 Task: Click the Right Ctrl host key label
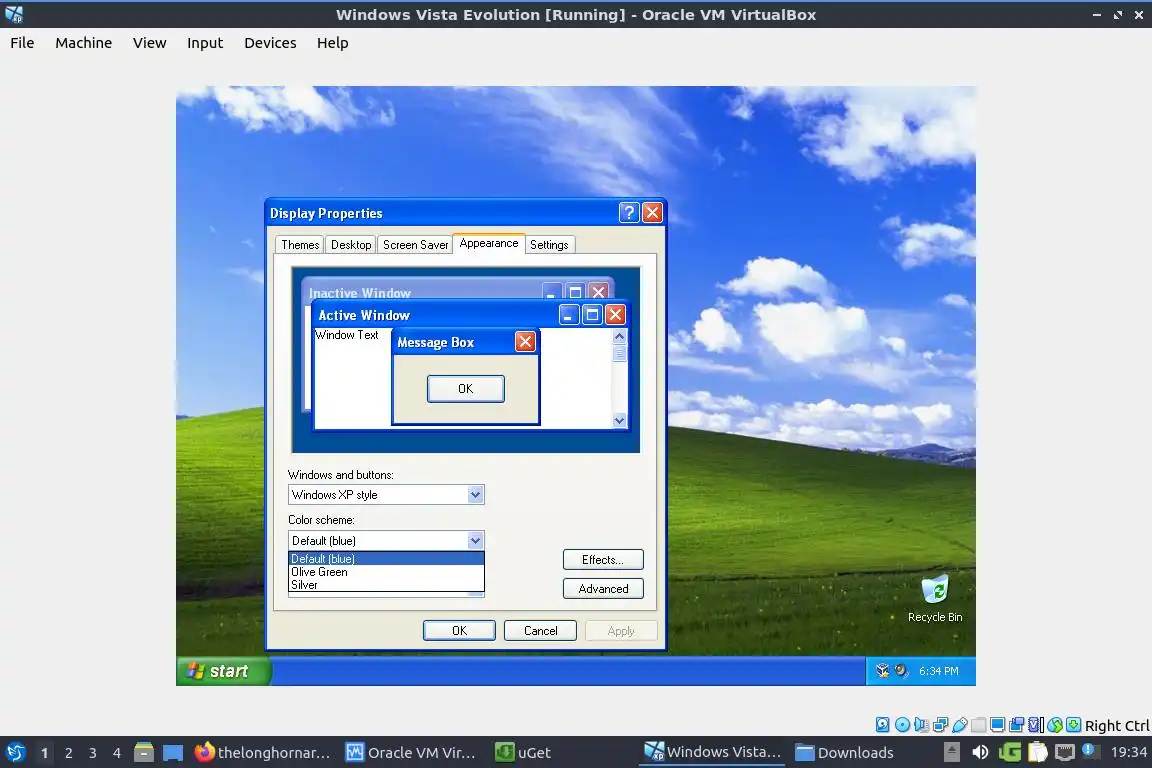point(1117,725)
